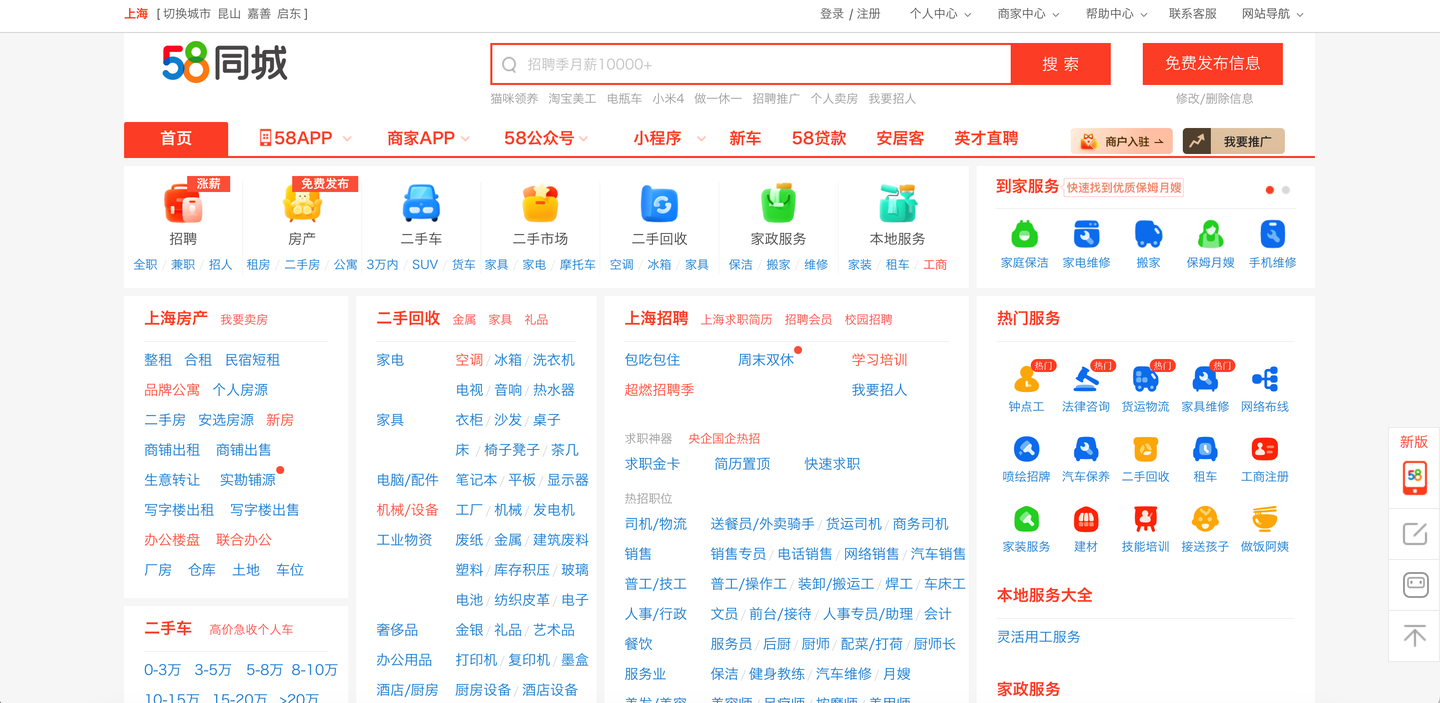Screen dimensions: 1440x703
Task: Click the feedback edit icon in sidebar
Action: pyautogui.click(x=1414, y=534)
